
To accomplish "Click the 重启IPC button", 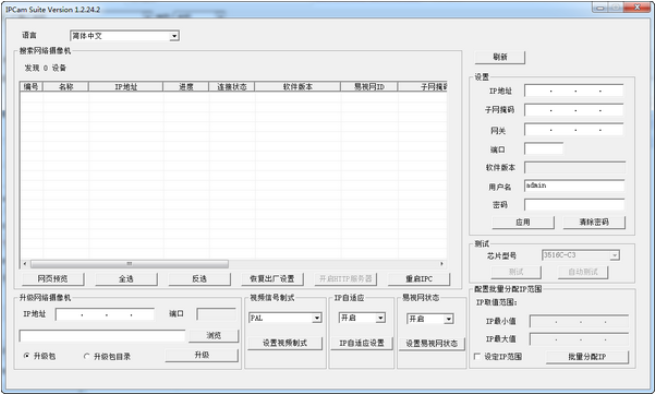I will coord(419,279).
